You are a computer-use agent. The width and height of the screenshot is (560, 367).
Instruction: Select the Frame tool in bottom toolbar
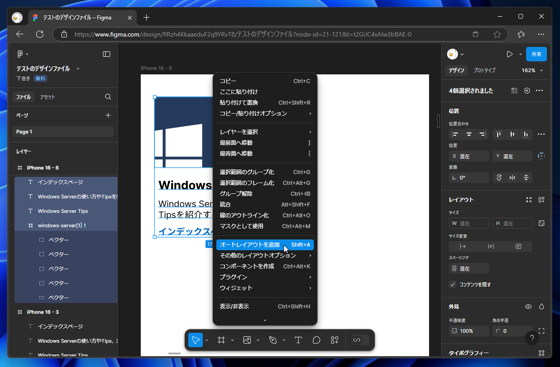pyautogui.click(x=221, y=340)
